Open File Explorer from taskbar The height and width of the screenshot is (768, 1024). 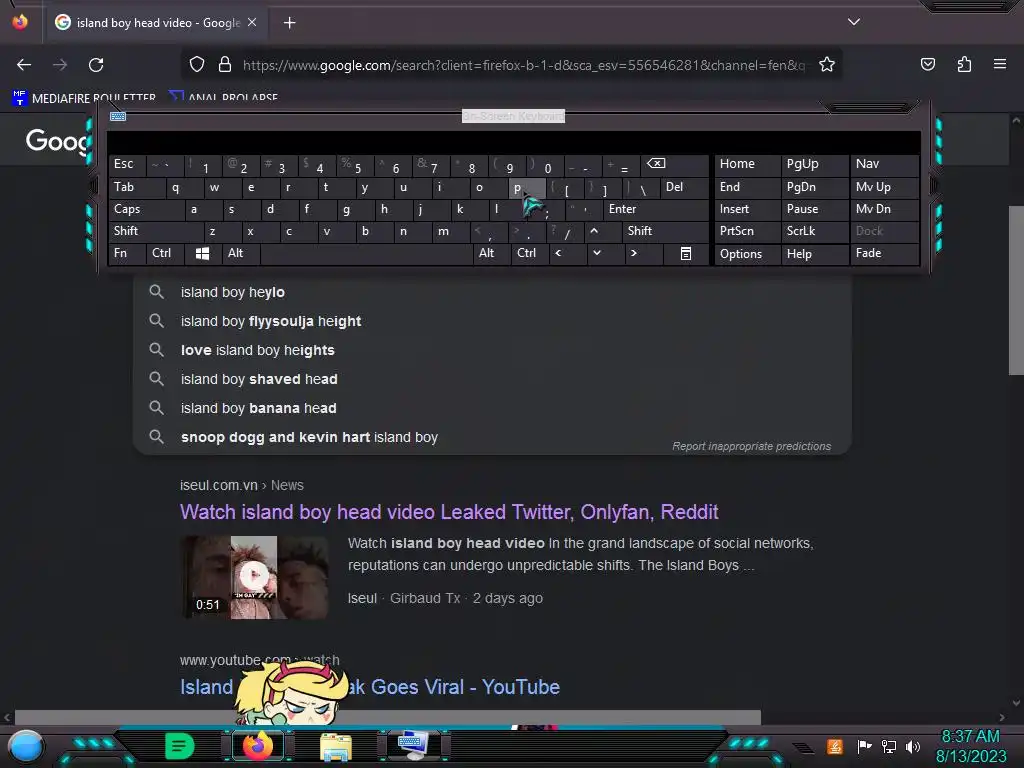336,746
